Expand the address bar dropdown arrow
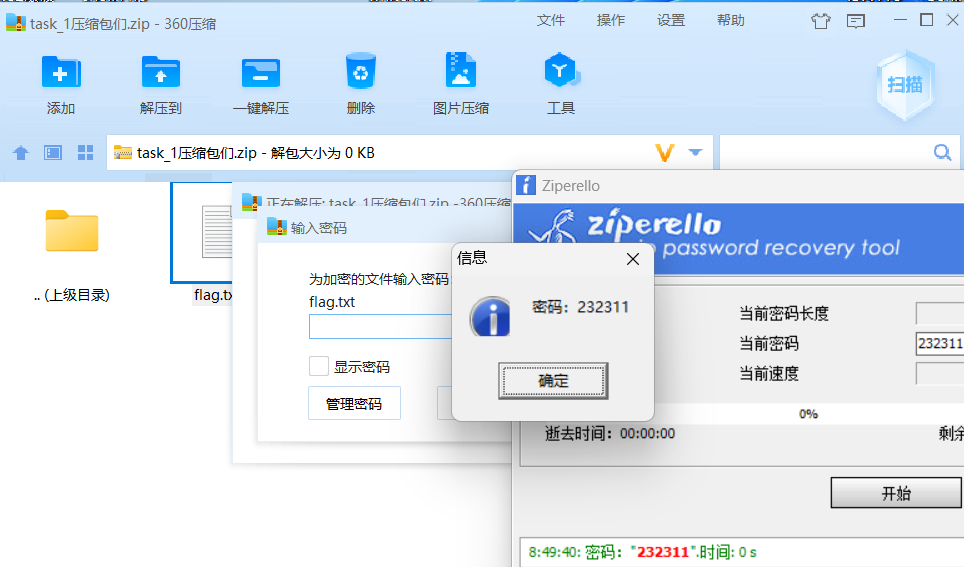 [x=695, y=152]
